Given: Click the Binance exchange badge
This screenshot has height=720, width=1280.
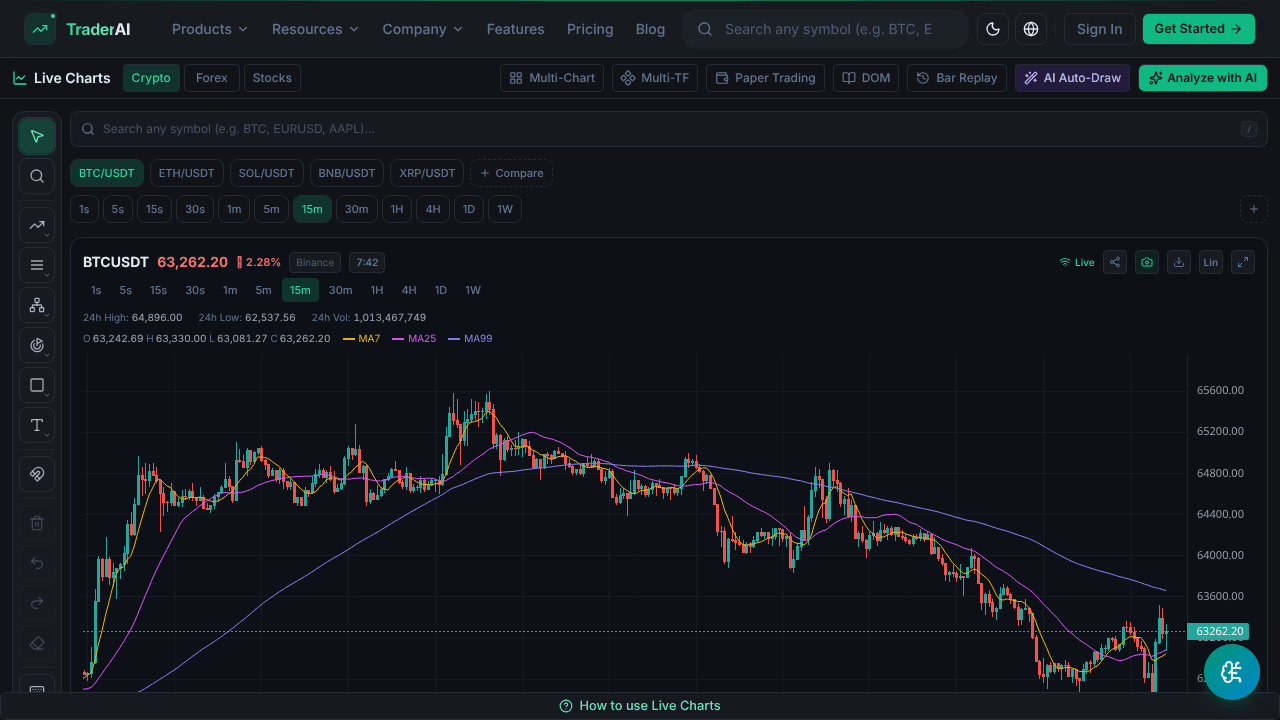Looking at the screenshot, I should [315, 262].
